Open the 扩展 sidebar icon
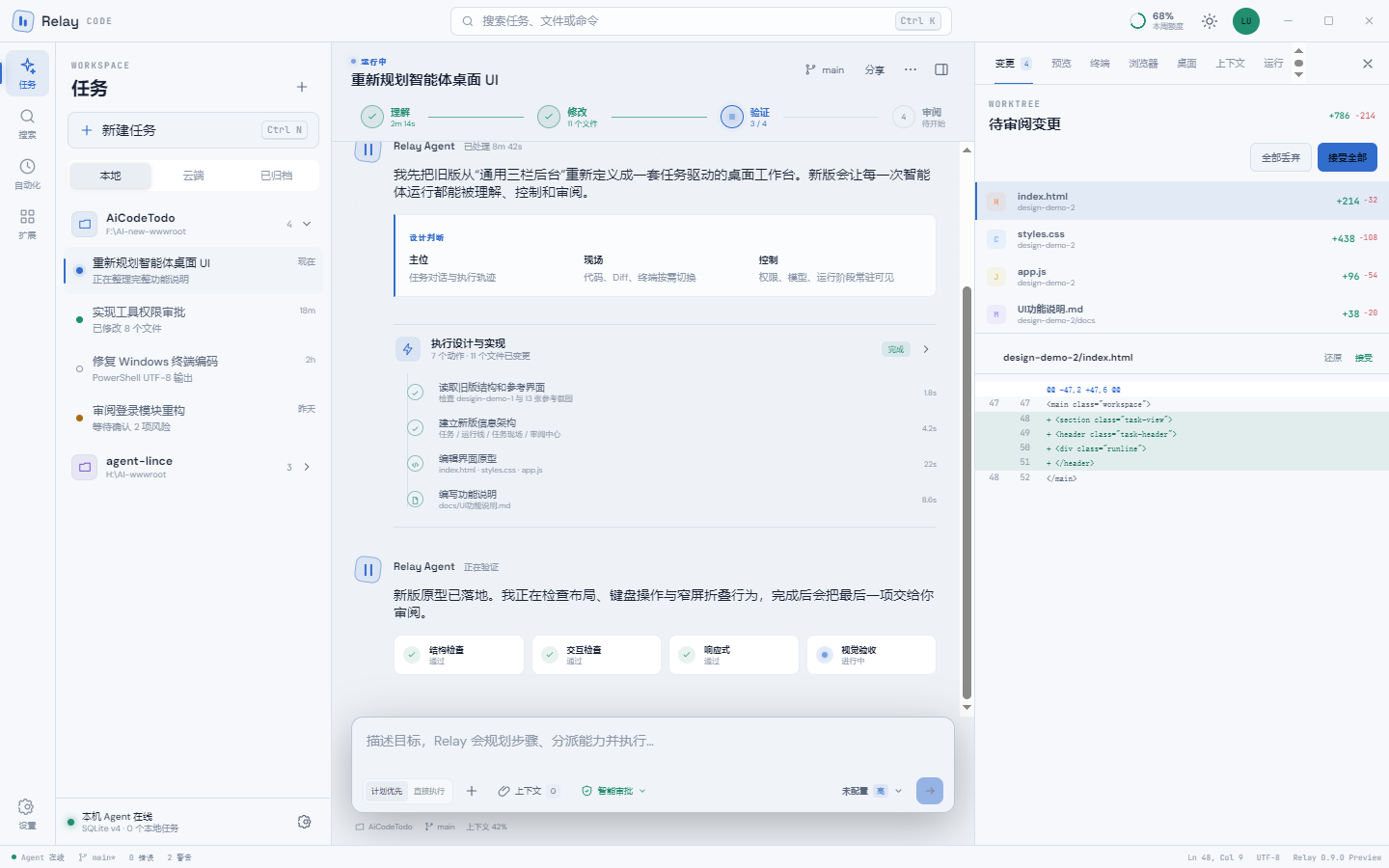This screenshot has width=1389, height=868. pos(27,224)
